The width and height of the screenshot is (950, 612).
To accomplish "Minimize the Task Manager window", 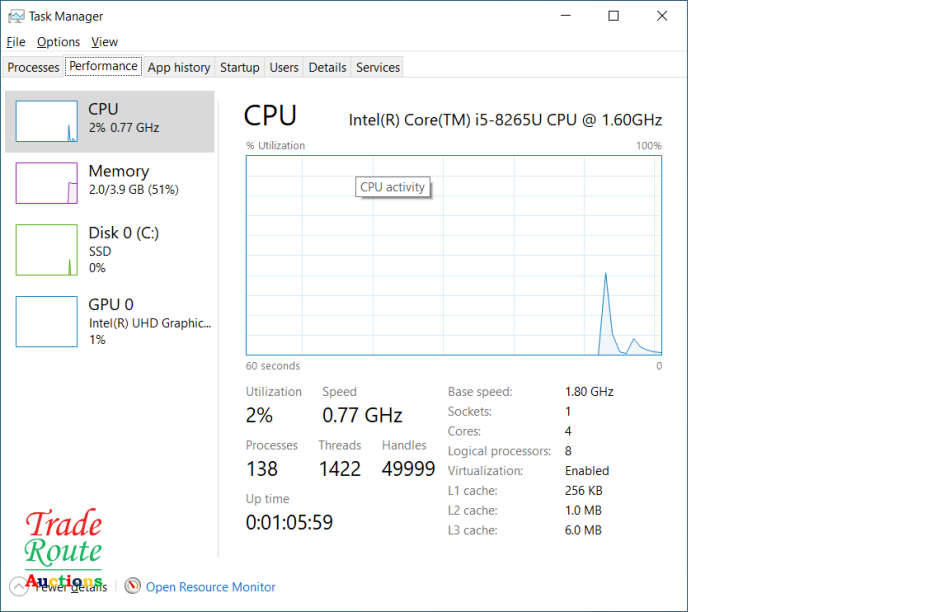I will [566, 16].
